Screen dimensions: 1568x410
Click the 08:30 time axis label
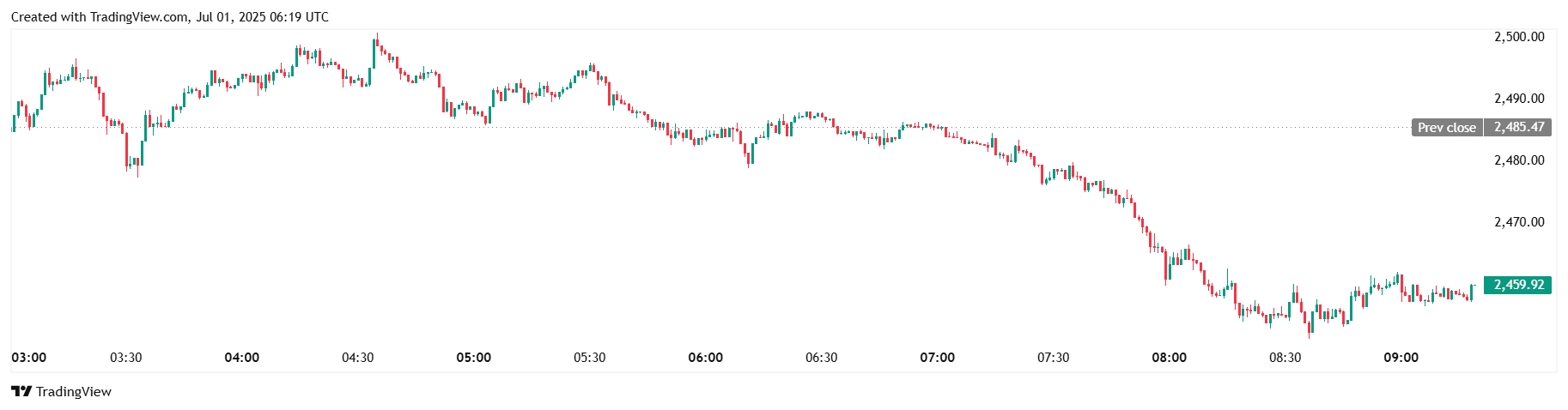click(x=1285, y=358)
